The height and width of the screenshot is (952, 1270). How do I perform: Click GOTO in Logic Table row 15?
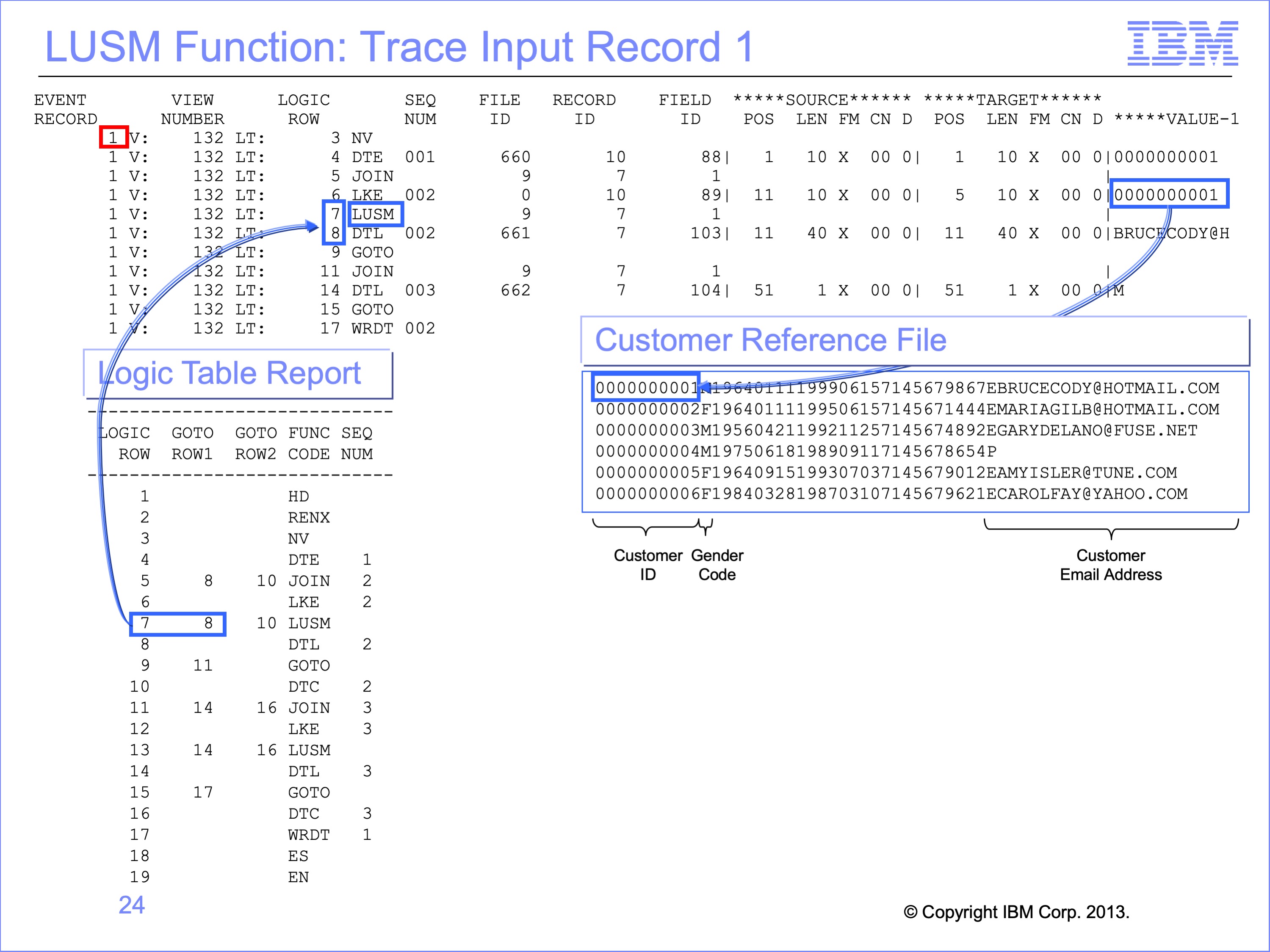click(x=309, y=793)
